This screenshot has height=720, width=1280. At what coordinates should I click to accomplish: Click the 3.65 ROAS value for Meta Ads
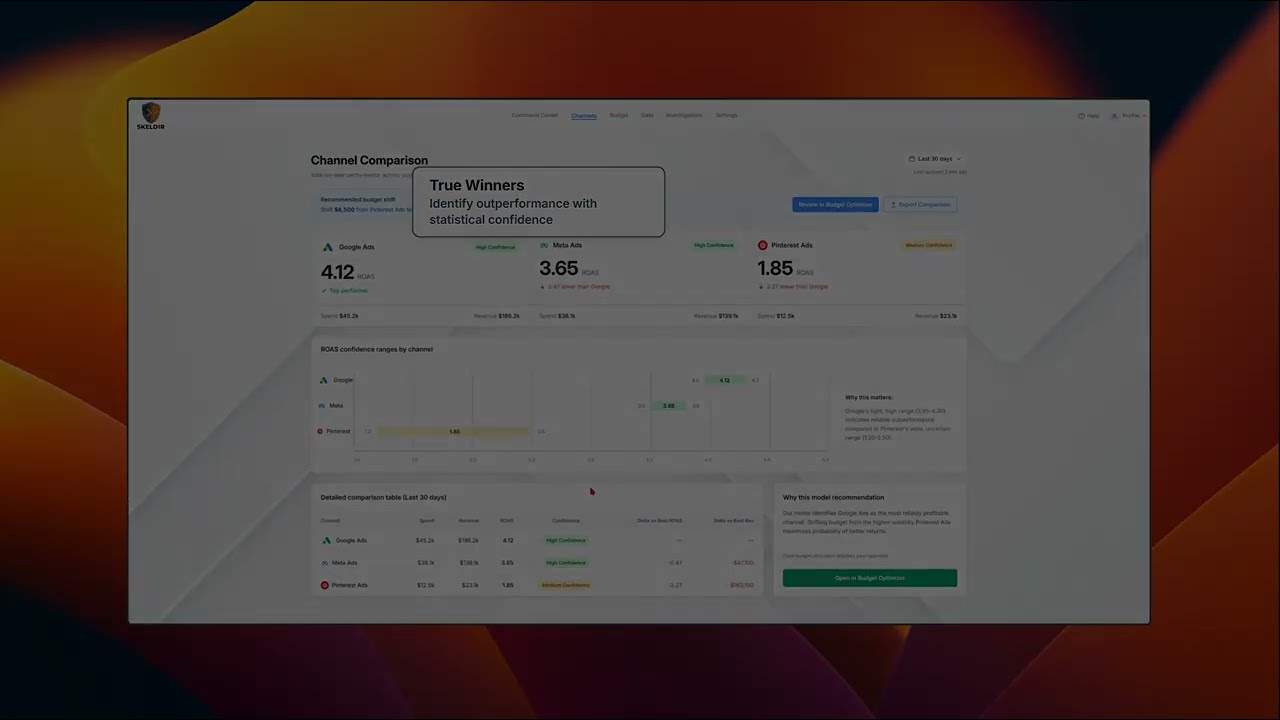click(559, 268)
